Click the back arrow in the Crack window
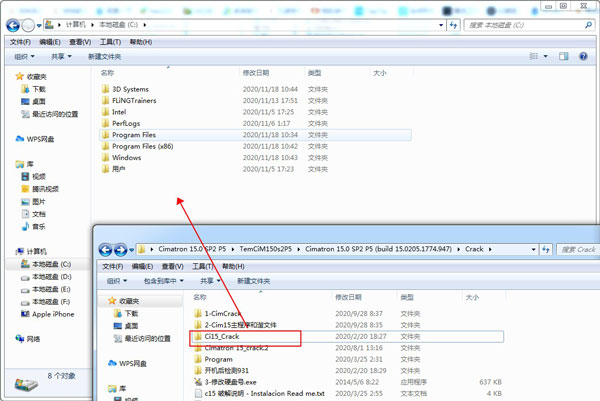This screenshot has width=600, height=401. (x=106, y=250)
